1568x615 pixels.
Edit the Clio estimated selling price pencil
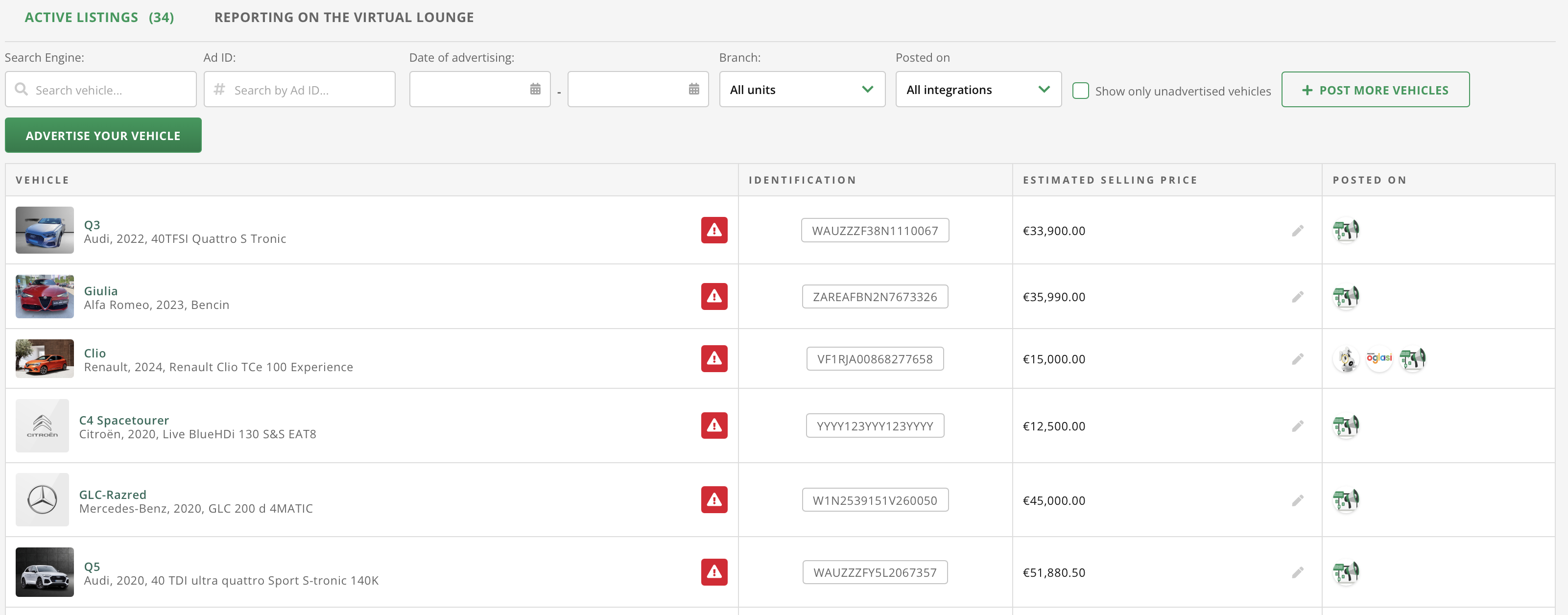(1297, 358)
